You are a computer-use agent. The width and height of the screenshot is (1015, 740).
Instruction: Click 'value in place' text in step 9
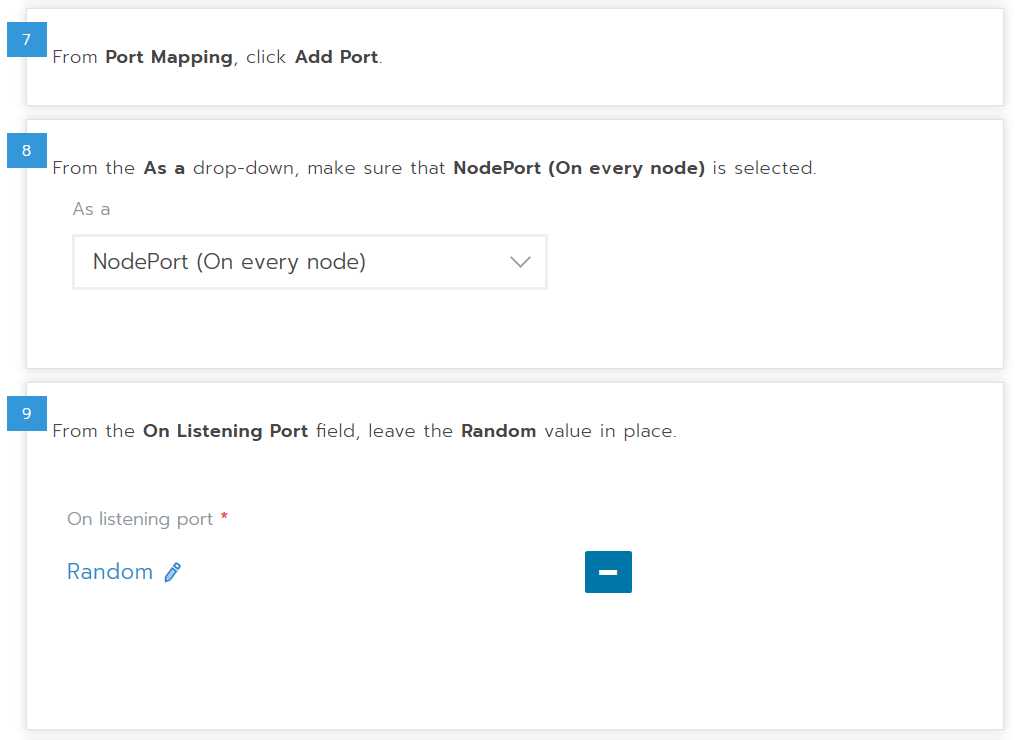pos(610,431)
